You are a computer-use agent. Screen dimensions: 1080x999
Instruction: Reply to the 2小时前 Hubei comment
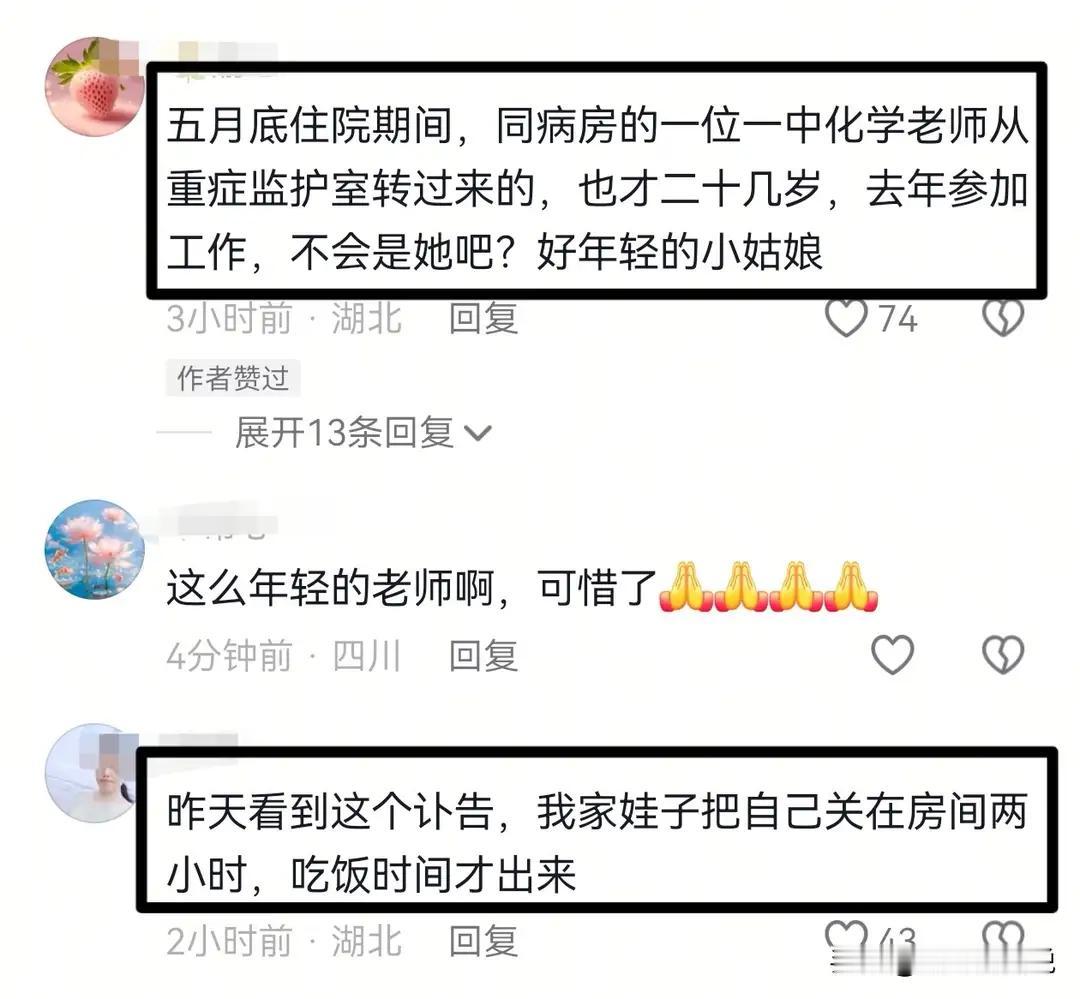coord(484,941)
